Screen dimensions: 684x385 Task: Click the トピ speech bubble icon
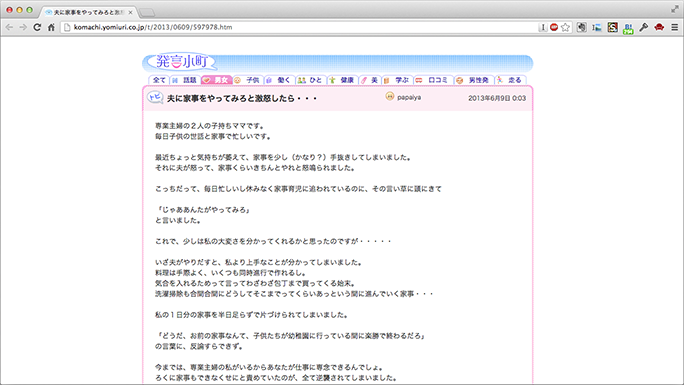[155, 97]
